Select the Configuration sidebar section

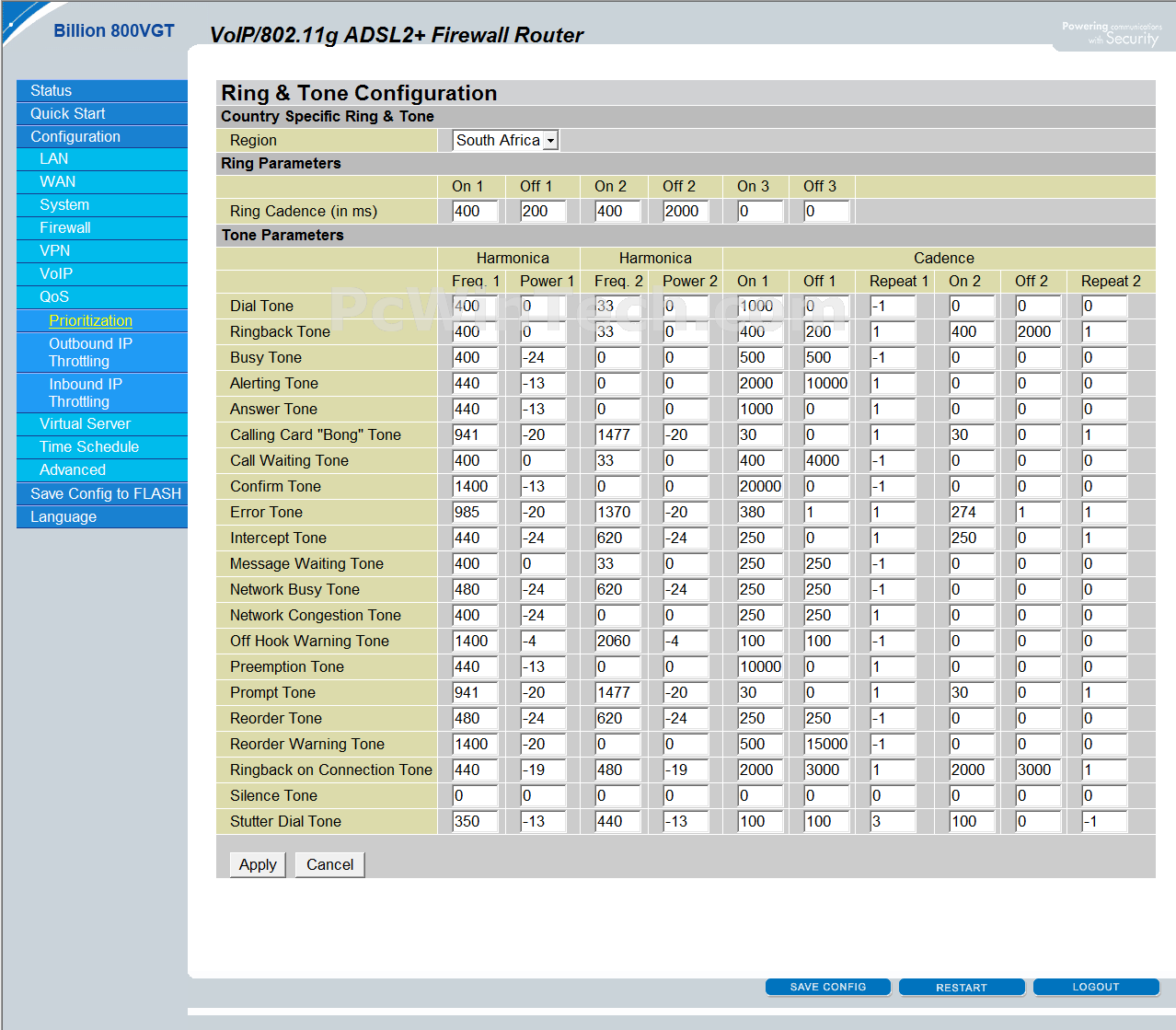point(102,136)
